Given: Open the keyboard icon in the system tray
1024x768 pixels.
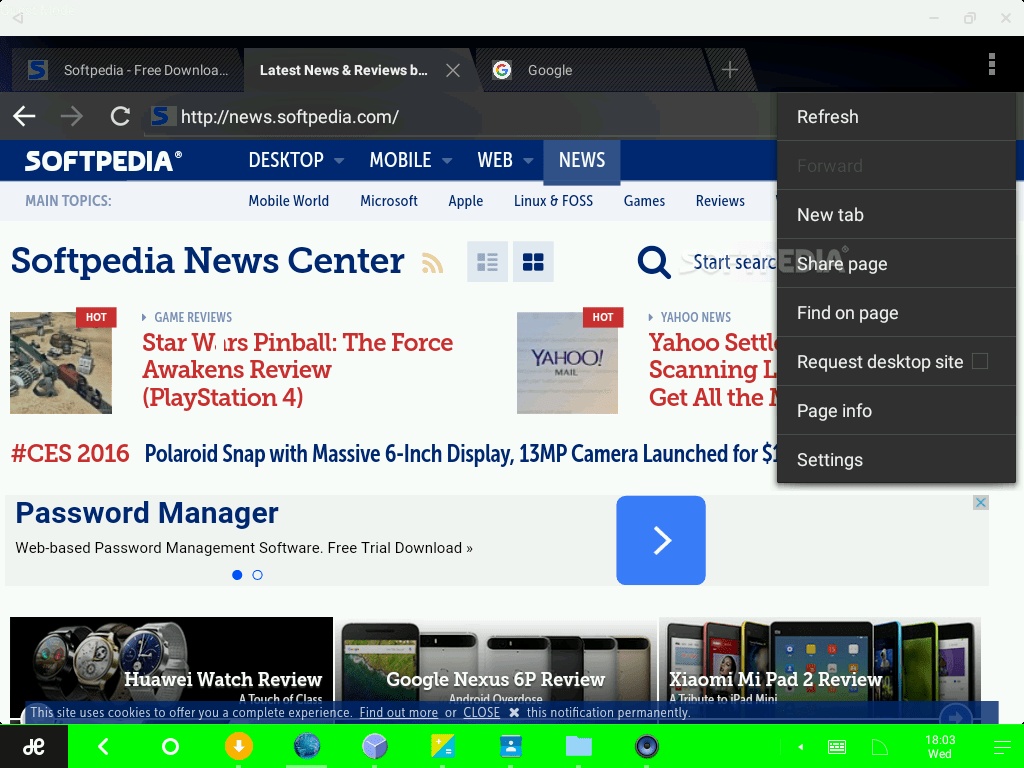Looking at the screenshot, I should click(836, 746).
